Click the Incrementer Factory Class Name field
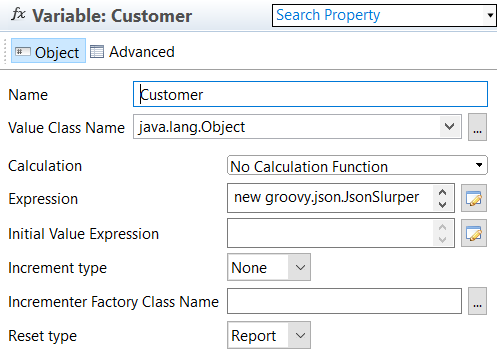Image resolution: width=497 pixels, height=363 pixels. [x=344, y=301]
